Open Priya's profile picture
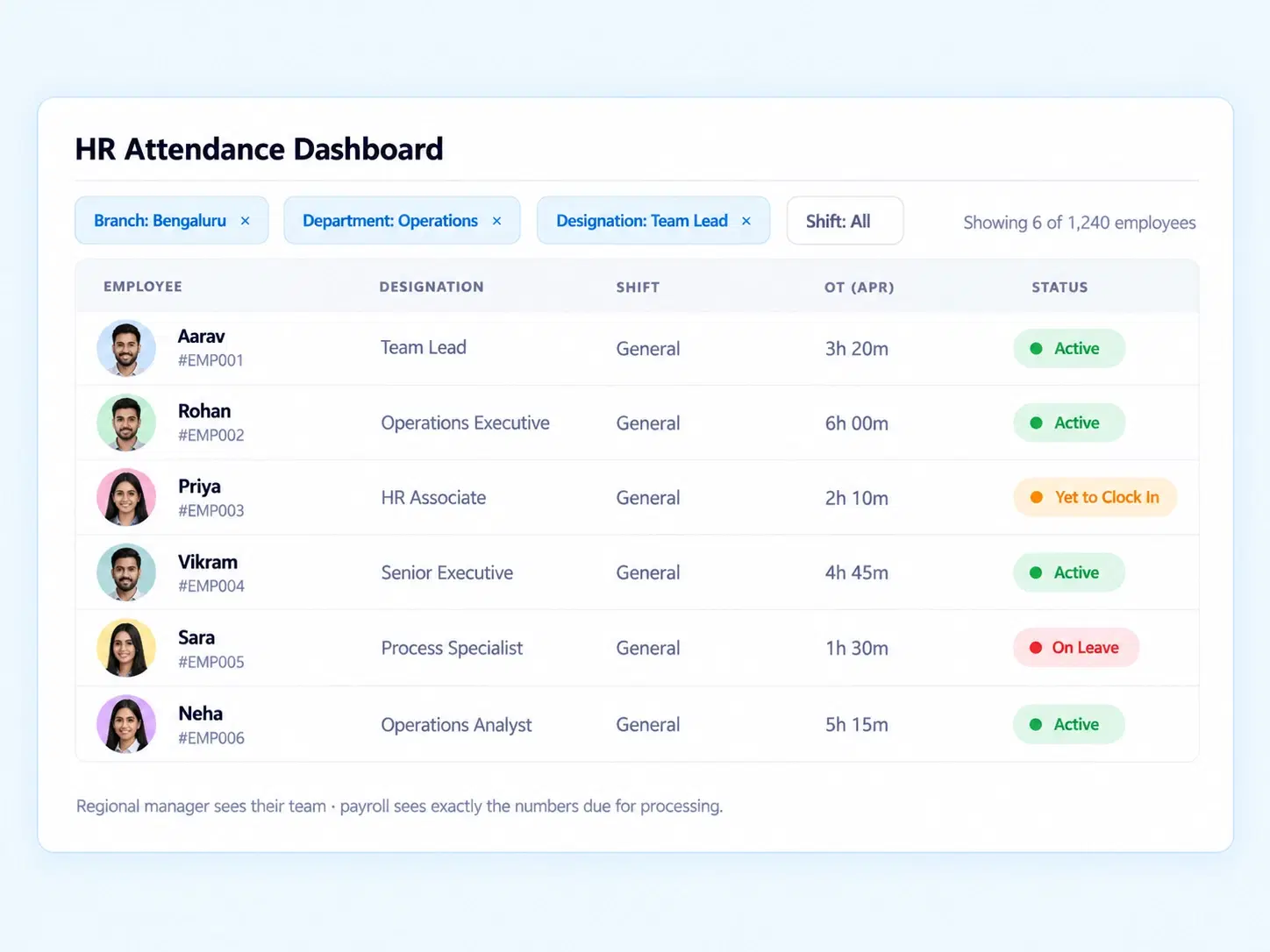This screenshot has height=952, width=1270. pos(126,497)
